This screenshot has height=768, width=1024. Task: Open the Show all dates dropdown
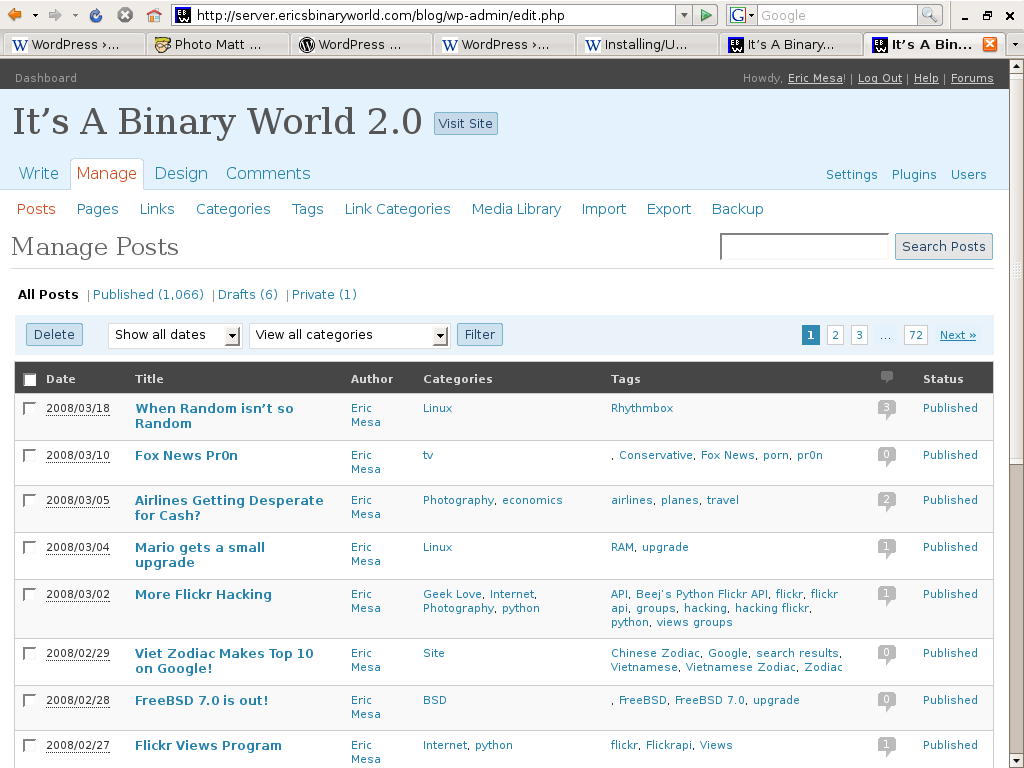tap(175, 336)
